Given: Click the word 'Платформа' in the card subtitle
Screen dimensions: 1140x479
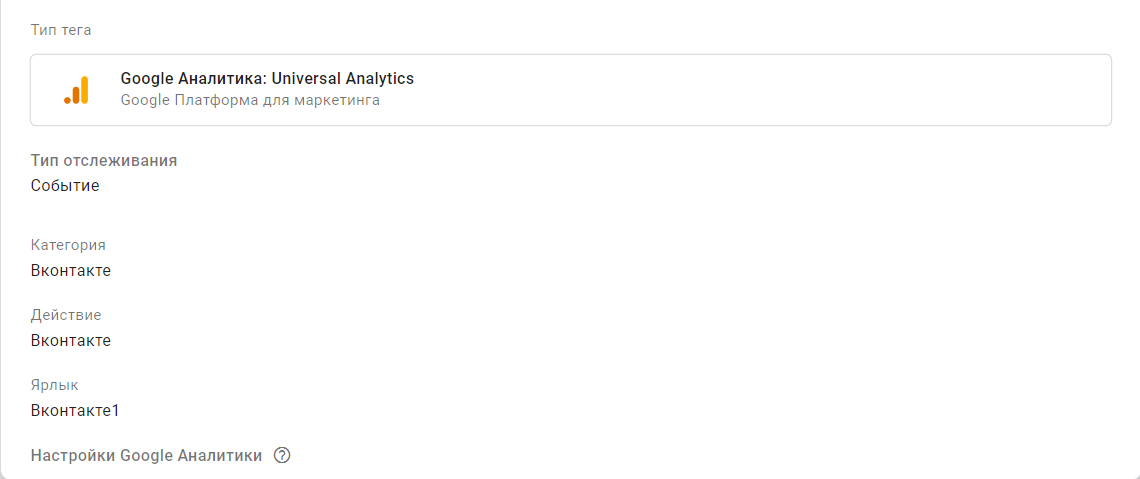Looking at the screenshot, I should pyautogui.click(x=210, y=100).
